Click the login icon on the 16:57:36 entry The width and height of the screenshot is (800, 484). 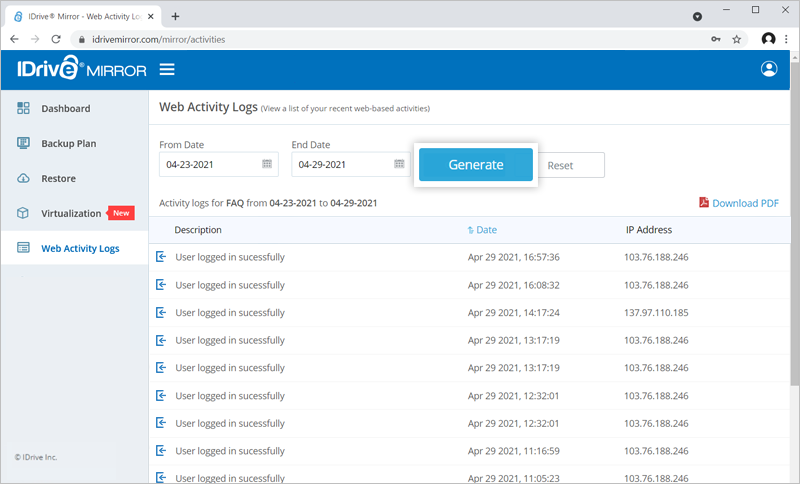click(161, 257)
